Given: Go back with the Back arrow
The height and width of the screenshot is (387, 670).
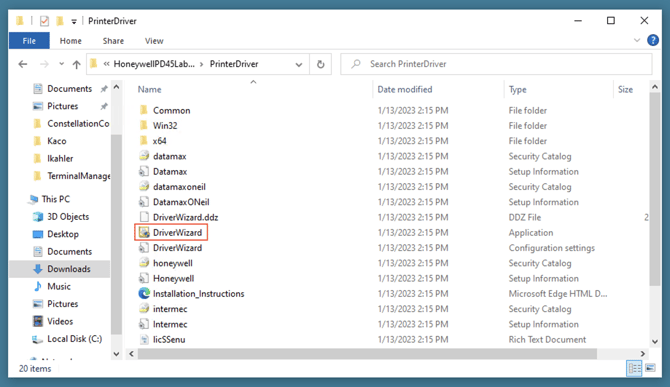Looking at the screenshot, I should [x=23, y=64].
